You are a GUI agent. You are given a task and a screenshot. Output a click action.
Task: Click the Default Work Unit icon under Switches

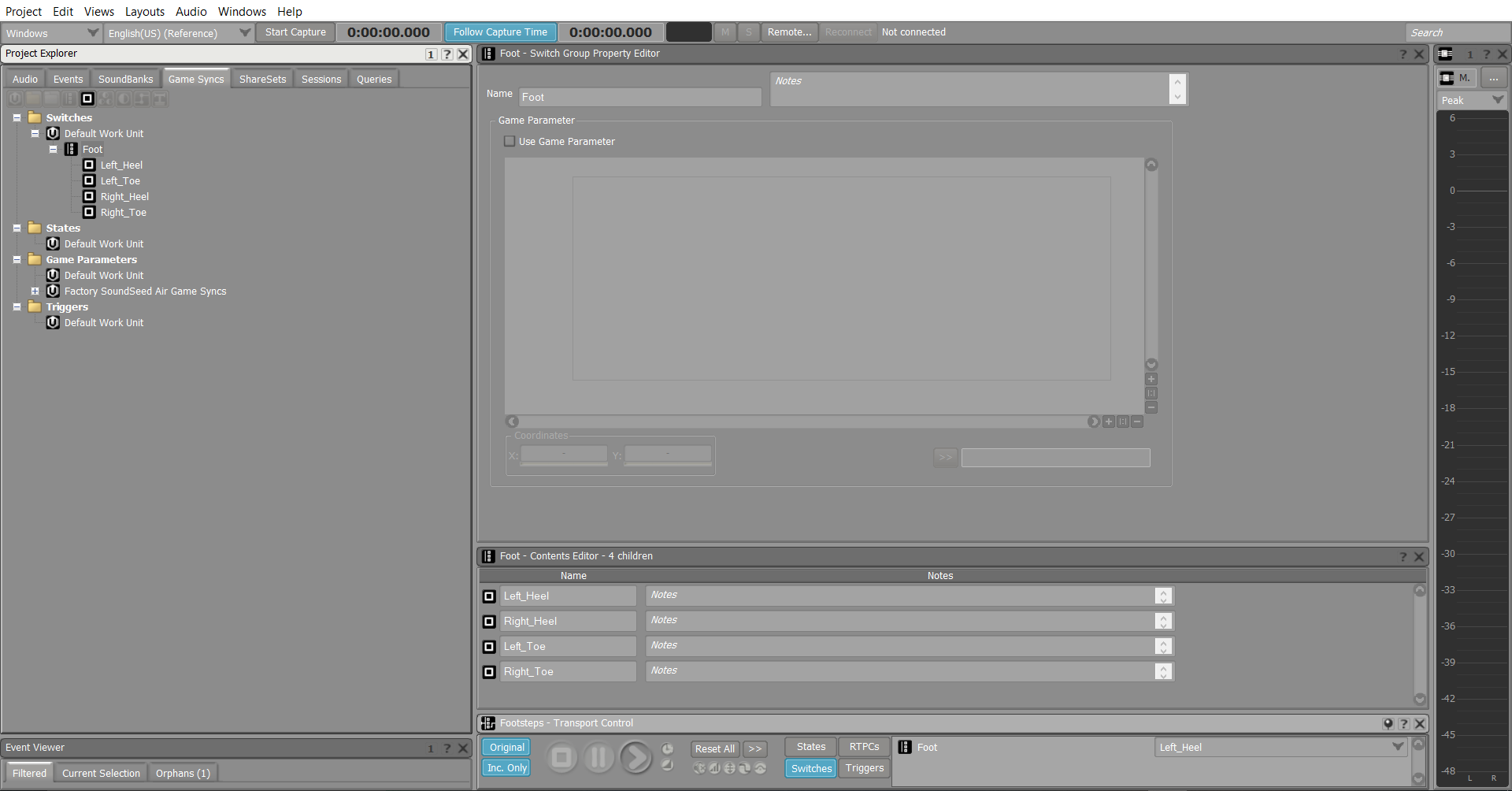click(x=53, y=133)
